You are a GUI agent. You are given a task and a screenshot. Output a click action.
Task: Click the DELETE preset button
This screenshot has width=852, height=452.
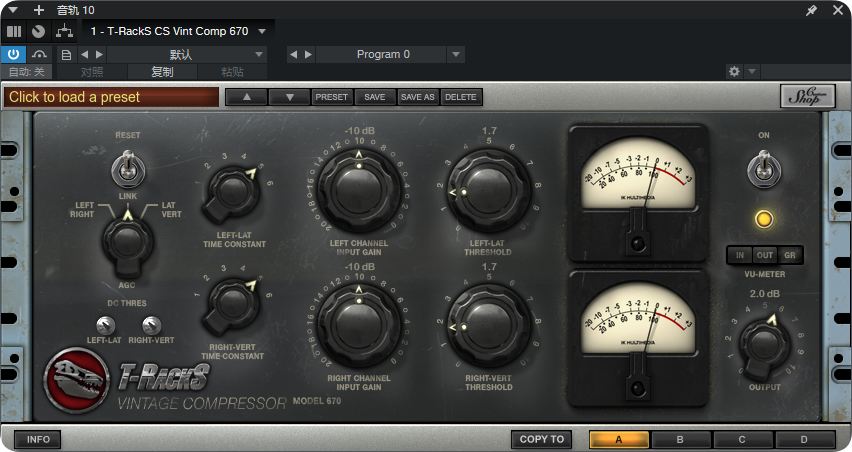pos(461,97)
